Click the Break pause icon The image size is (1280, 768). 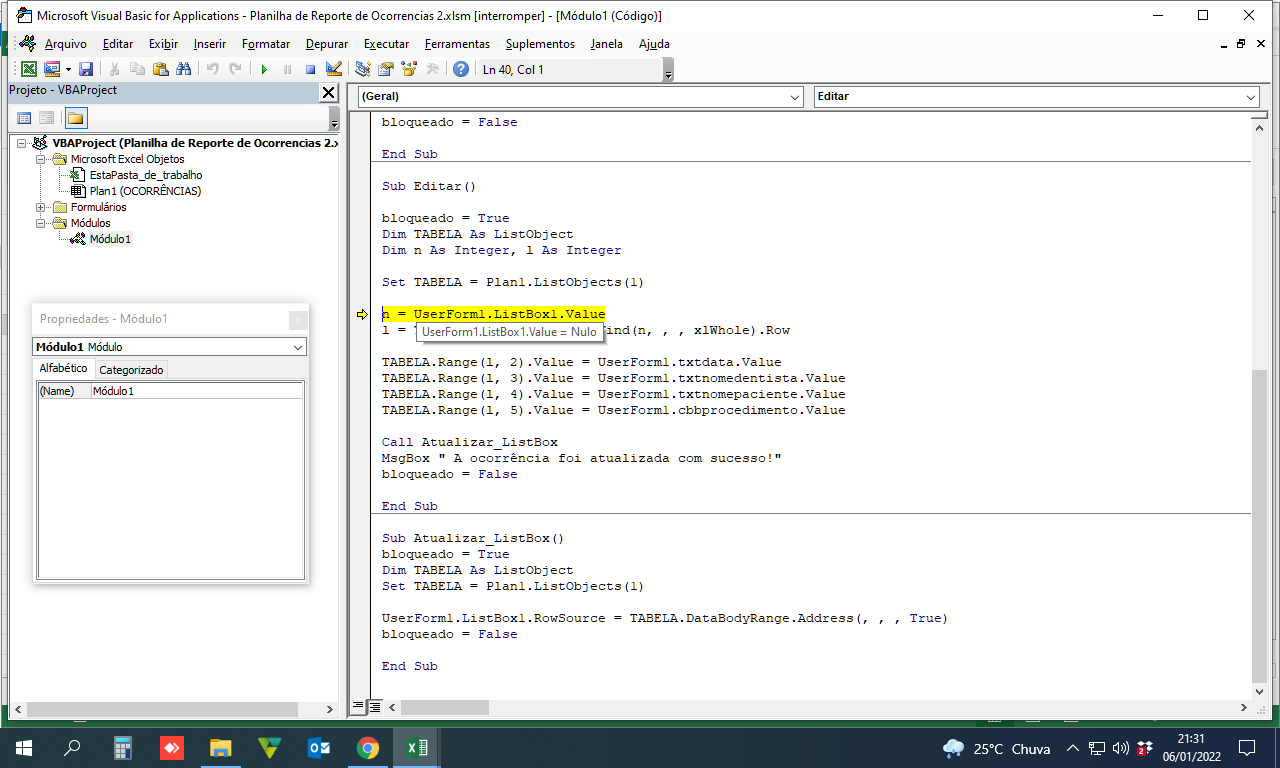tap(287, 69)
